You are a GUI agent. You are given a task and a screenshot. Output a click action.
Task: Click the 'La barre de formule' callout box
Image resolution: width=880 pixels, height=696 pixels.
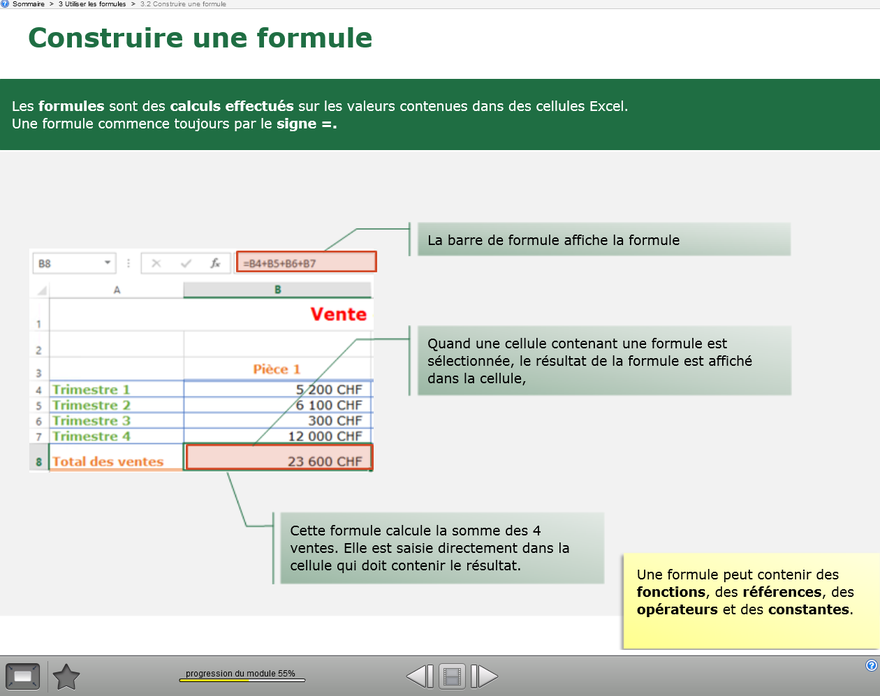pyautogui.click(x=603, y=240)
